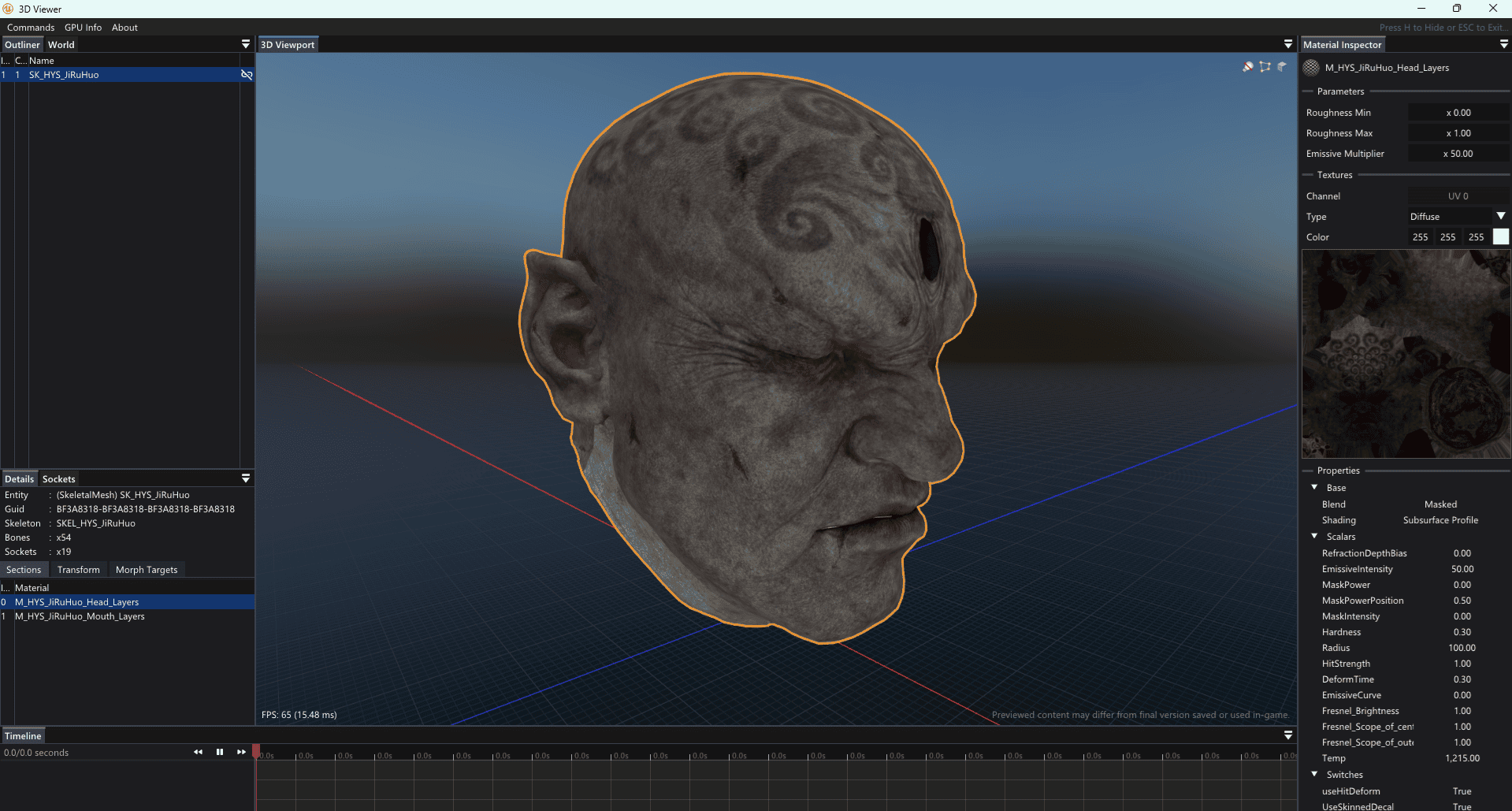Open the Transform tab
Image resolution: width=1512 pixels, height=811 pixels.
tap(79, 570)
